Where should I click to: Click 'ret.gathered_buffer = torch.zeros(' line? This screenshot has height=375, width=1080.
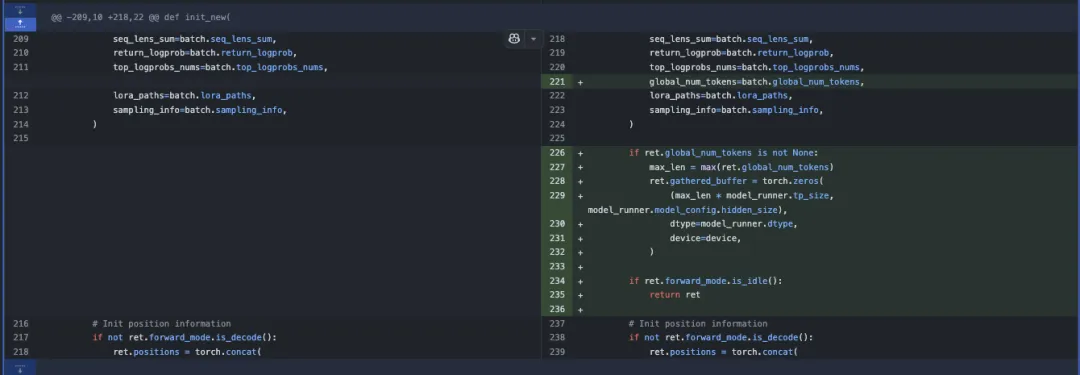pyautogui.click(x=736, y=181)
